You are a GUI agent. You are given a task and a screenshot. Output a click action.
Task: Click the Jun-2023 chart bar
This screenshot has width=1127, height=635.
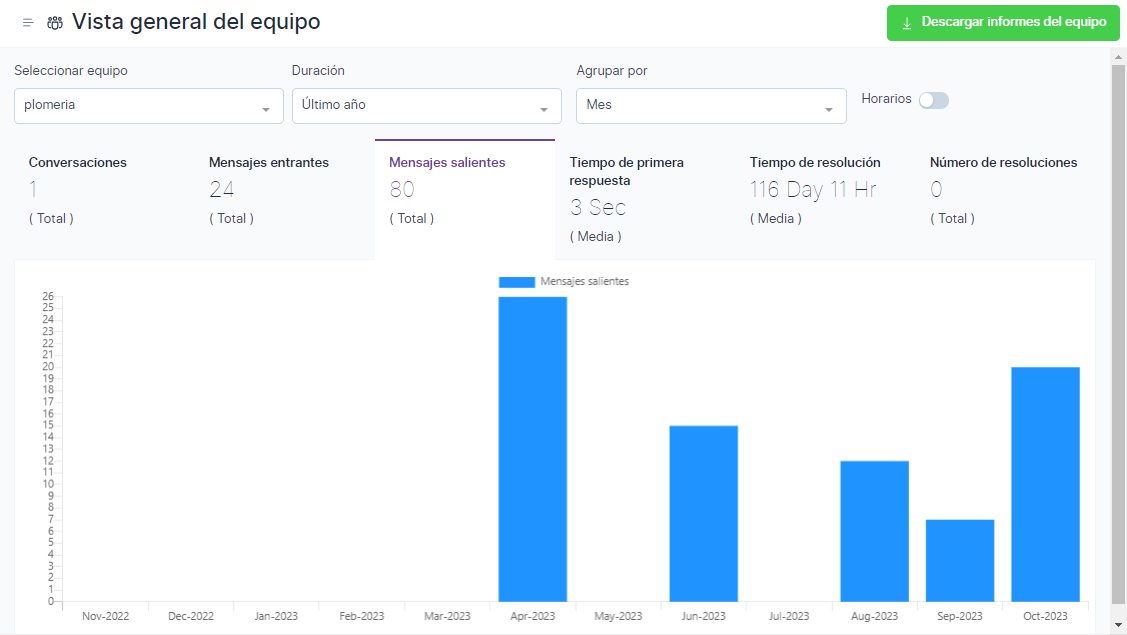point(704,514)
